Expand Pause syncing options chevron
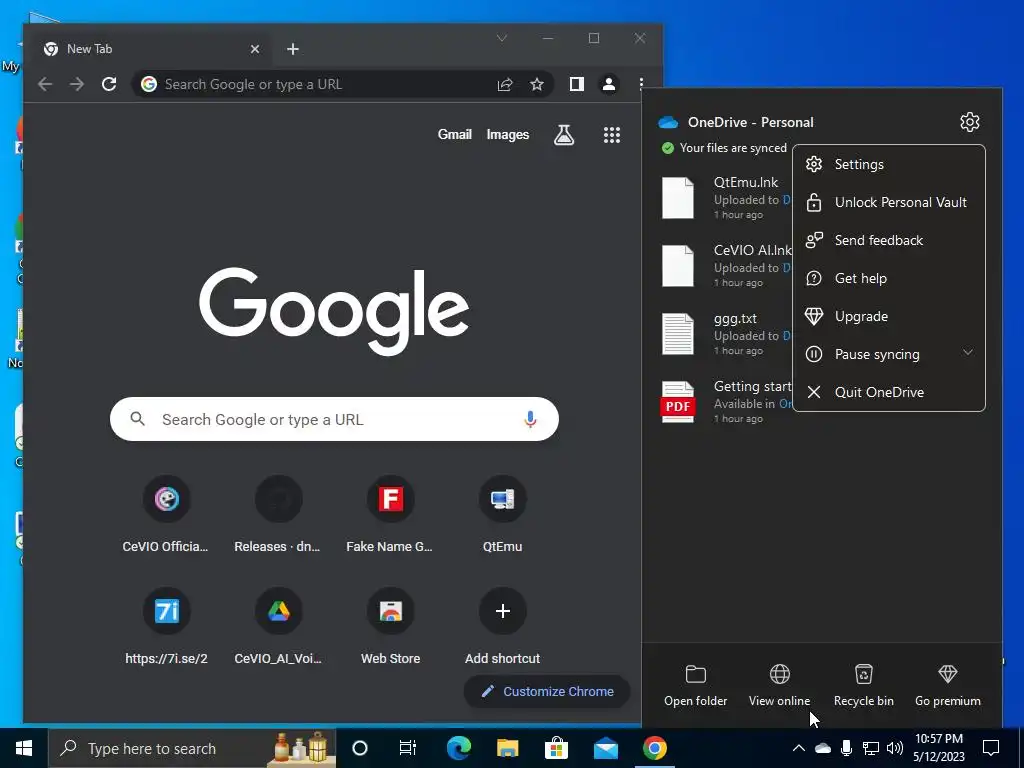This screenshot has height=768, width=1024. (967, 353)
